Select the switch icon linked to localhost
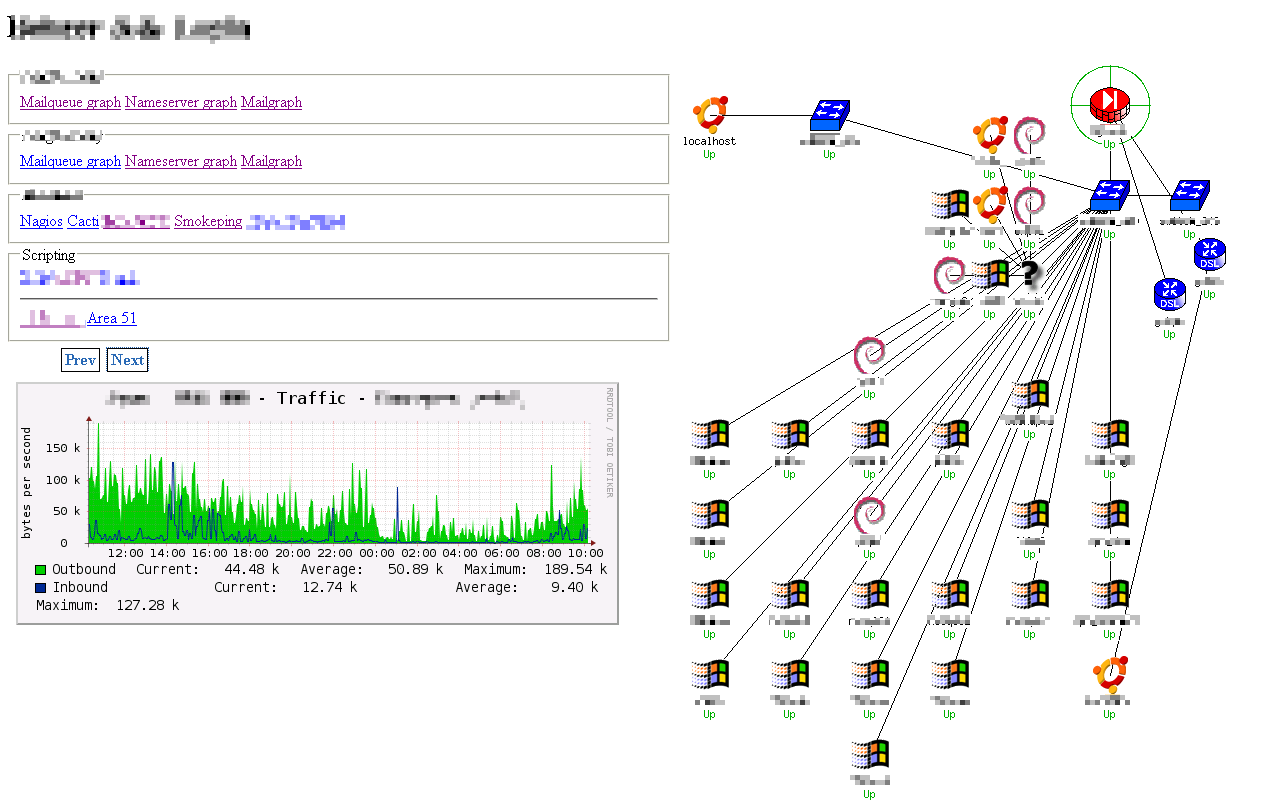 tap(829, 115)
